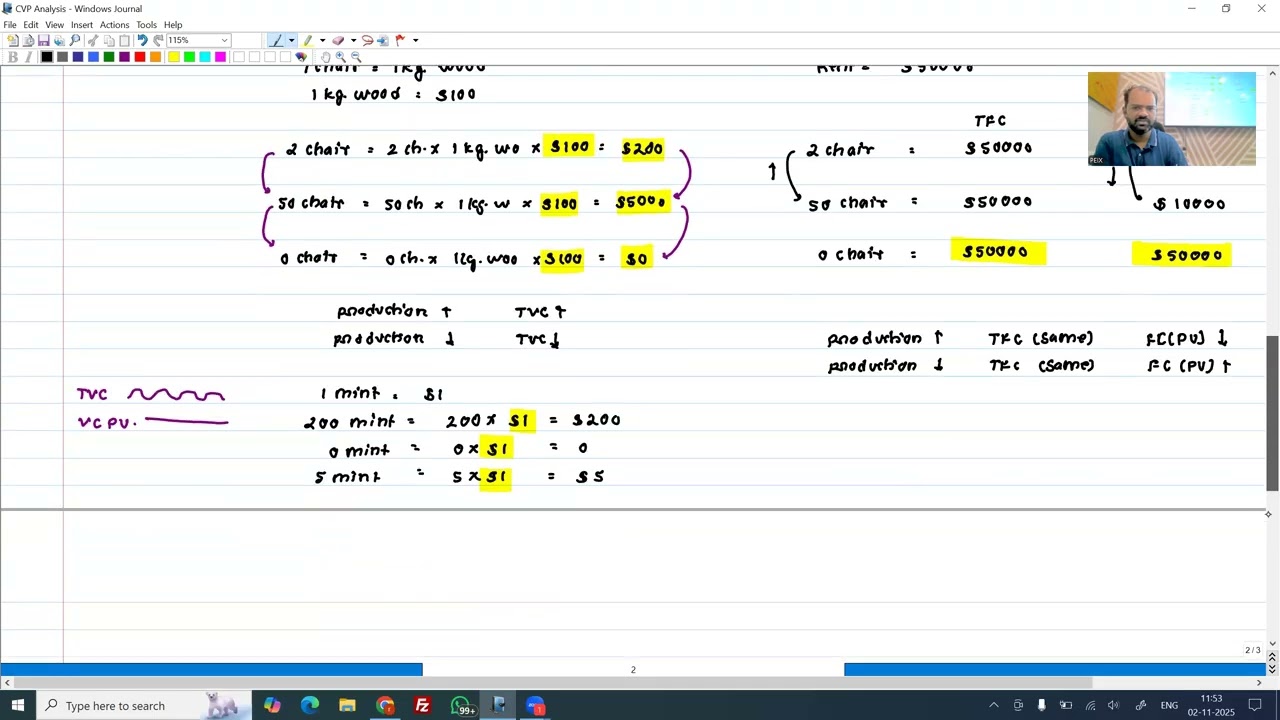Open the Zoom app from the taskbar

point(536,706)
